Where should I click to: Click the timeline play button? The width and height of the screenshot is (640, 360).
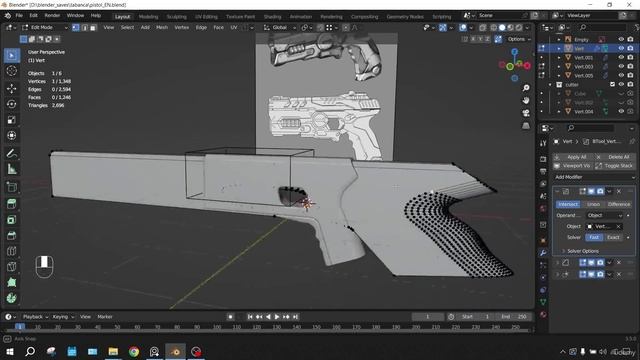point(277,317)
